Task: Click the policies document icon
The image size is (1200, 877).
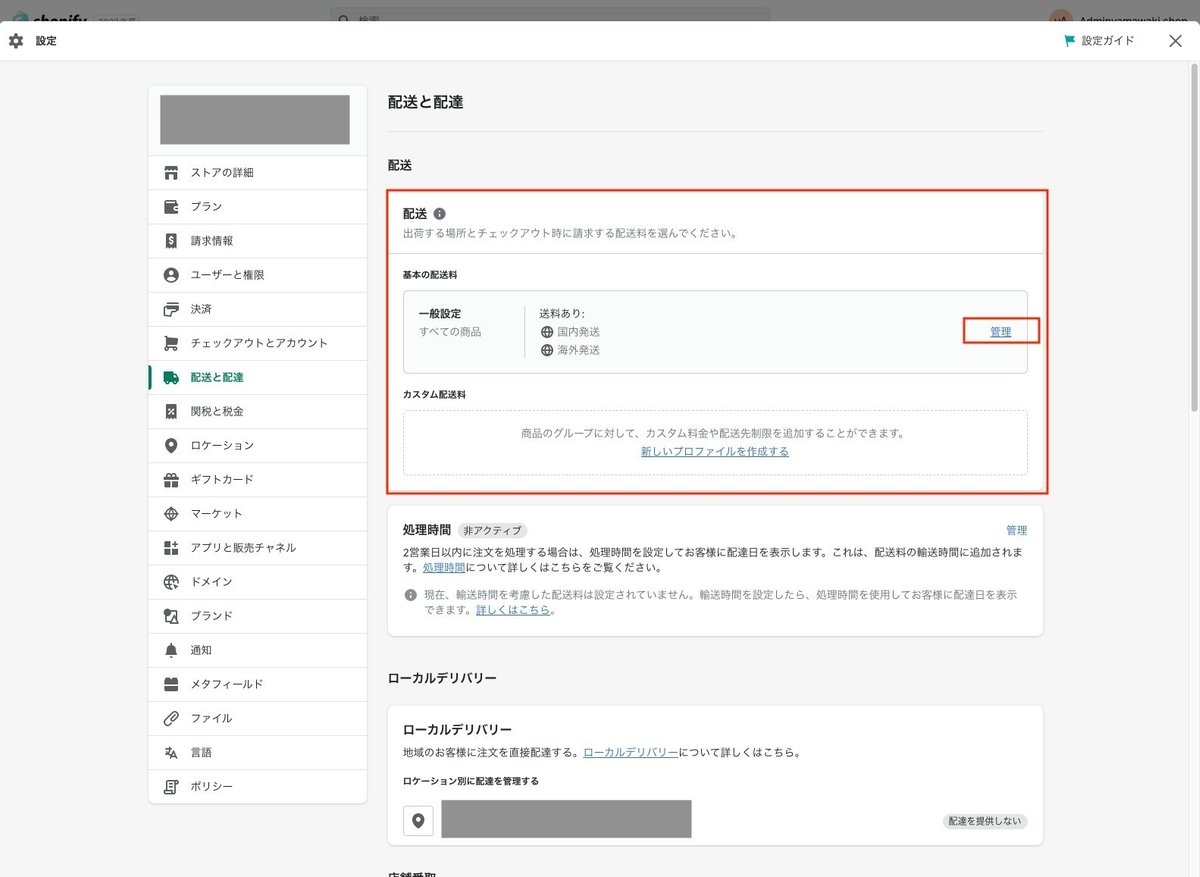Action: pyautogui.click(x=171, y=786)
